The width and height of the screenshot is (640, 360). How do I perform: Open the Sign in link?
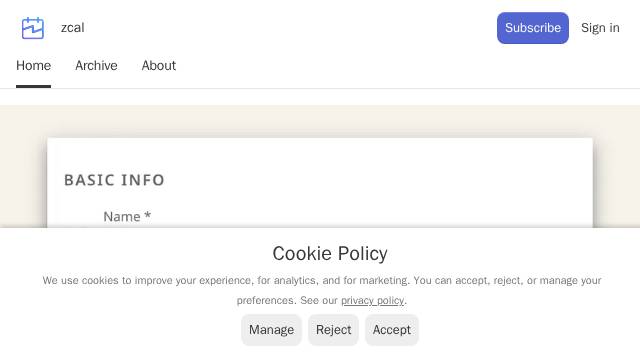(x=600, y=28)
